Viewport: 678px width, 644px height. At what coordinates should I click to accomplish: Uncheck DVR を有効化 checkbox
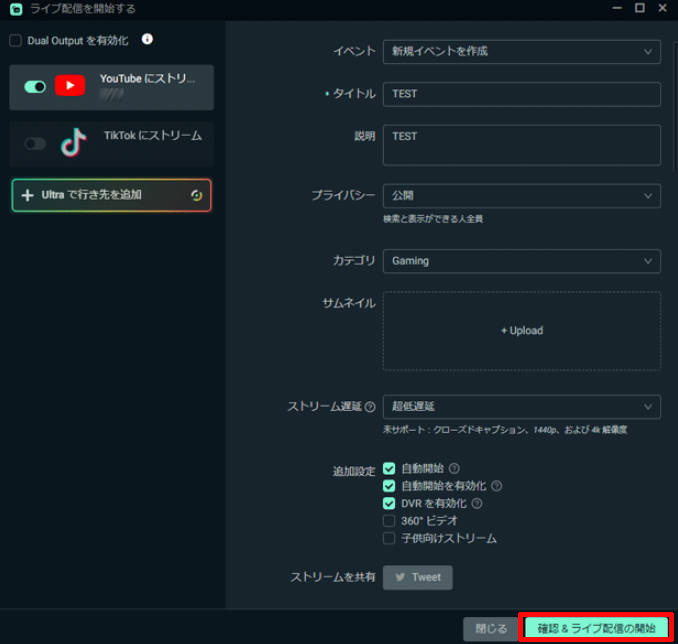389,503
